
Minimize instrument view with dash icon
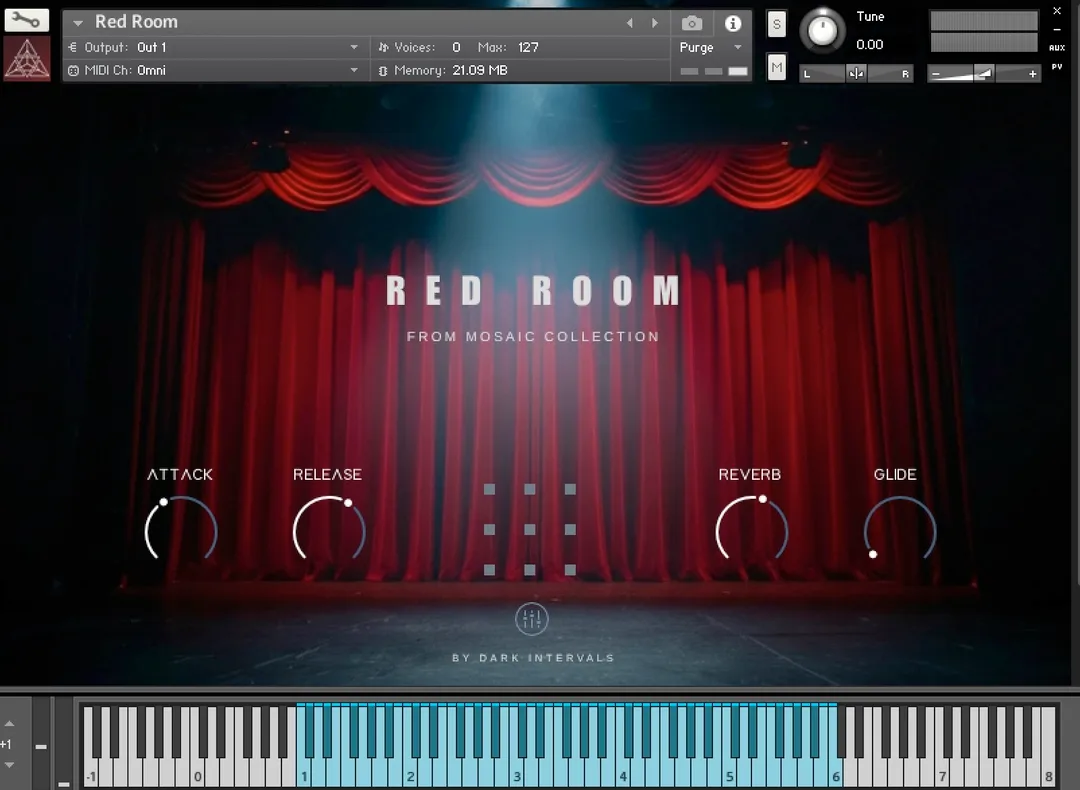point(1057,30)
